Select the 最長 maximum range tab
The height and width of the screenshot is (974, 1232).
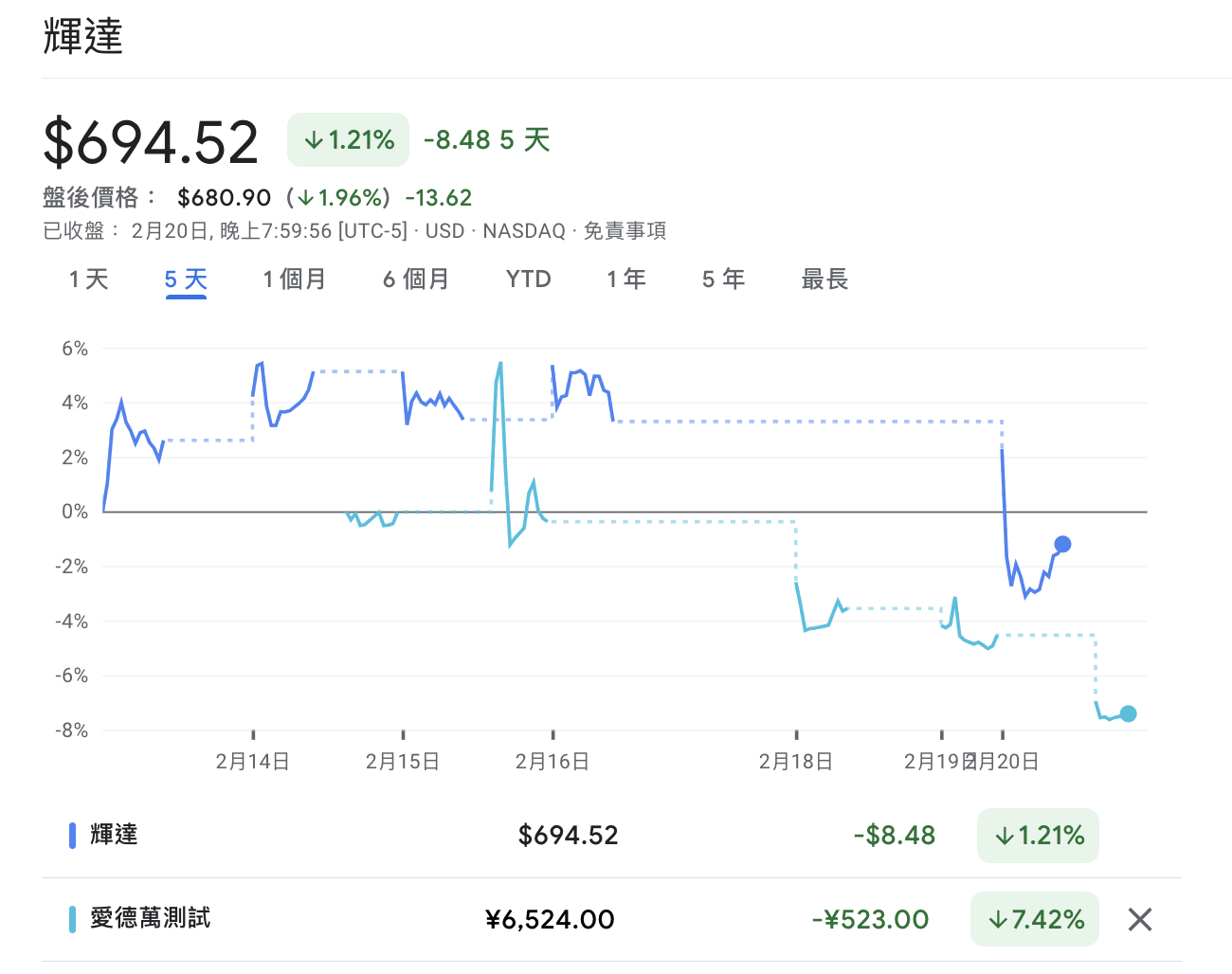824,280
